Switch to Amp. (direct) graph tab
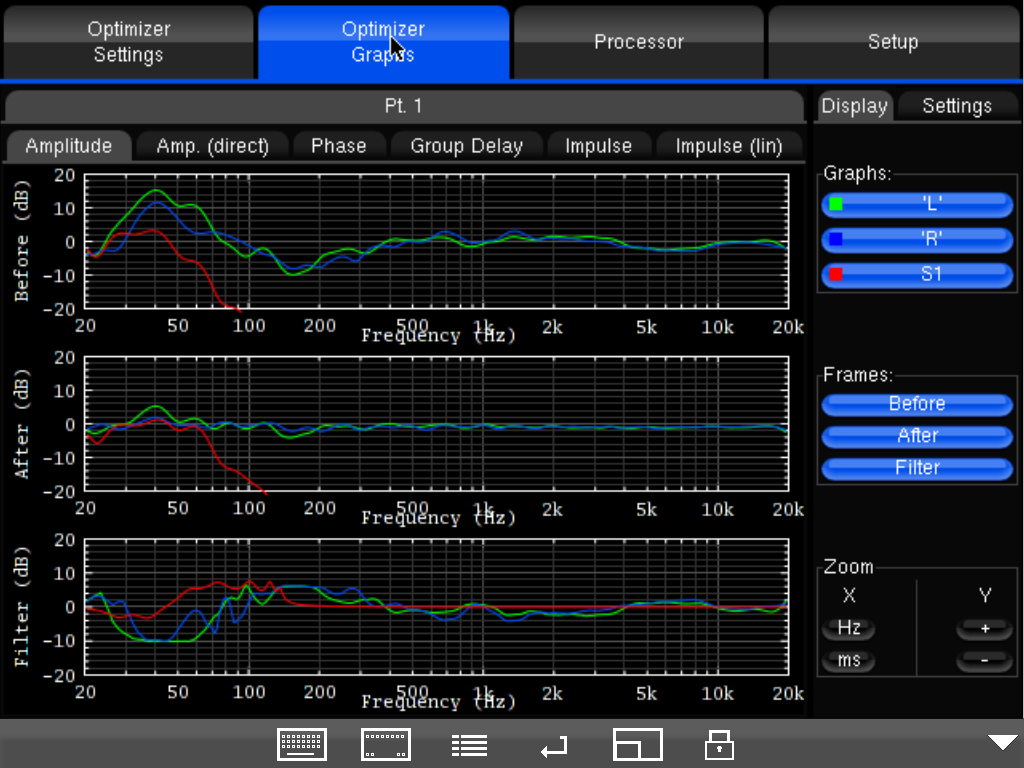The height and width of the screenshot is (768, 1024). (212, 146)
